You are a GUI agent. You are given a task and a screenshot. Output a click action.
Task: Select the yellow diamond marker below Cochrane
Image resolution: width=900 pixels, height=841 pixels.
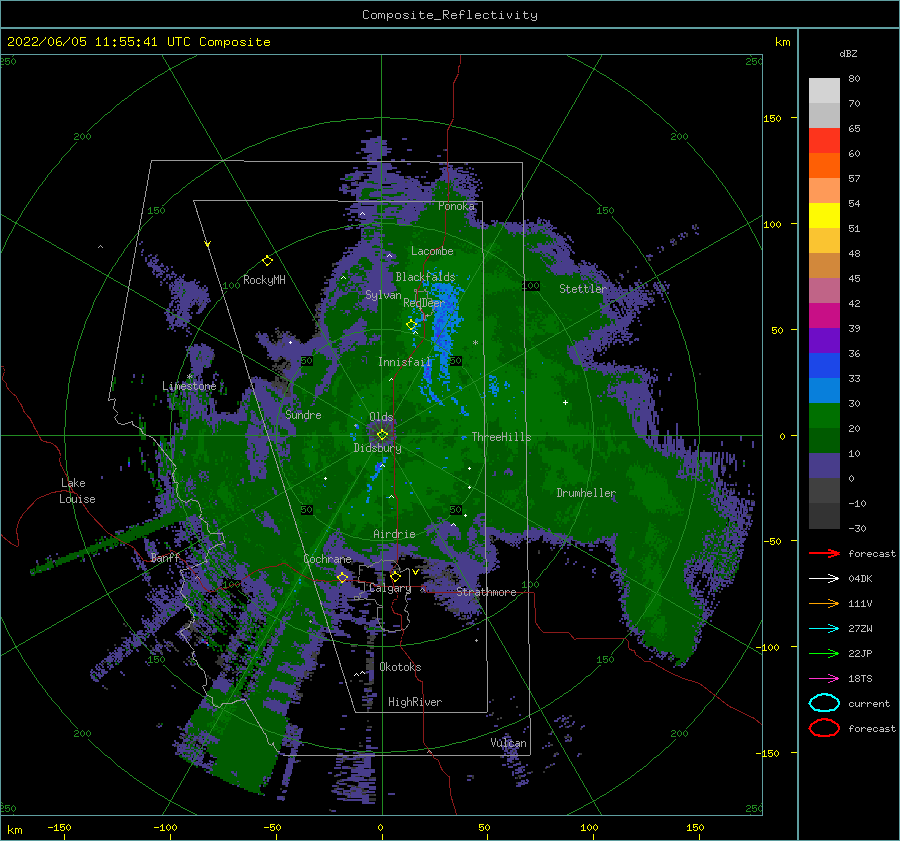[343, 577]
